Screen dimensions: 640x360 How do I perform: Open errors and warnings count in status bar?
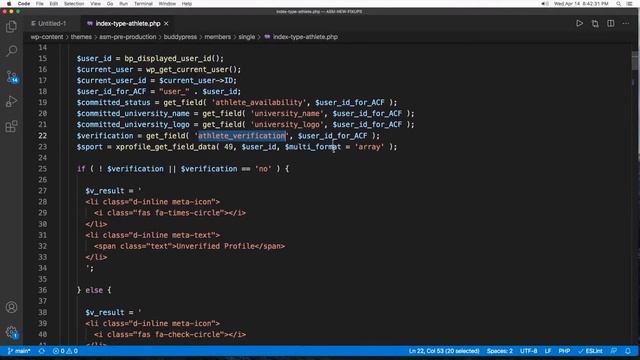65,351
